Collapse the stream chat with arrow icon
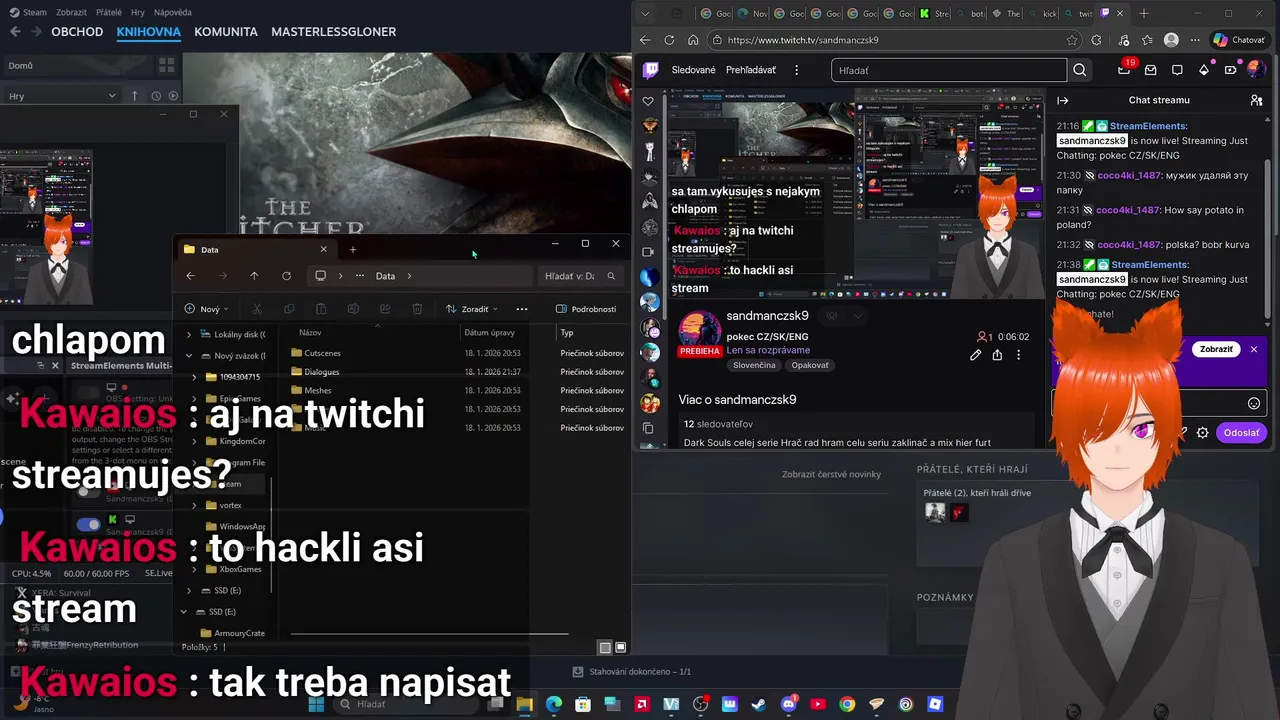The height and width of the screenshot is (720, 1280). 1063,100
